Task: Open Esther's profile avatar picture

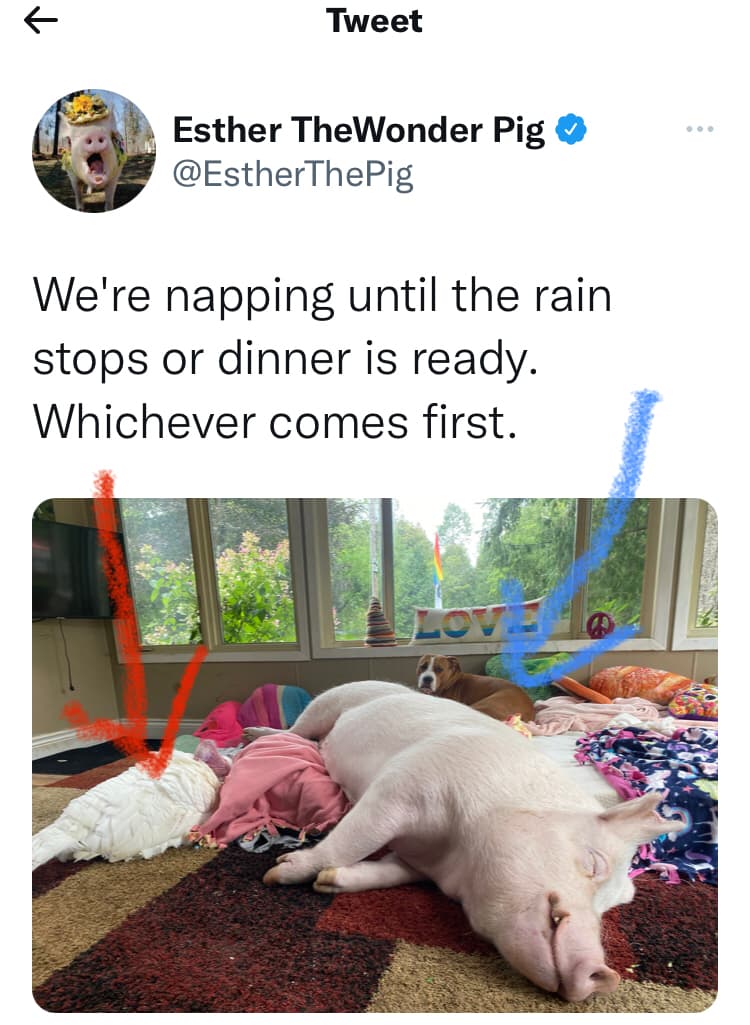Action: (x=94, y=150)
